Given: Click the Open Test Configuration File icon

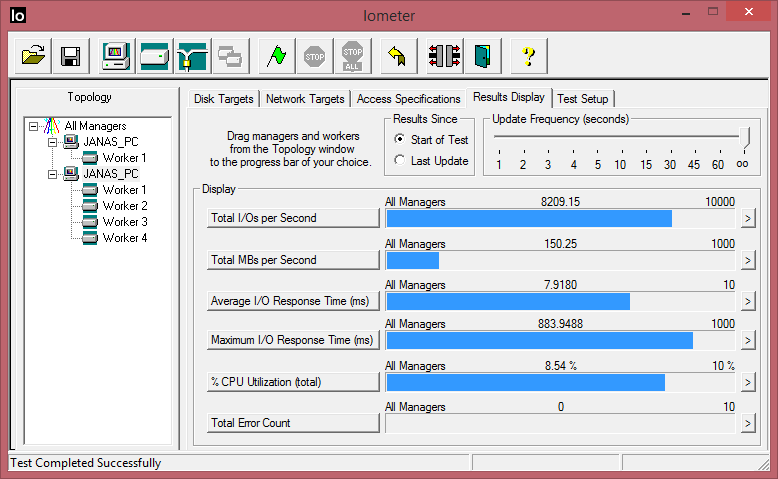Looking at the screenshot, I should click(33, 56).
